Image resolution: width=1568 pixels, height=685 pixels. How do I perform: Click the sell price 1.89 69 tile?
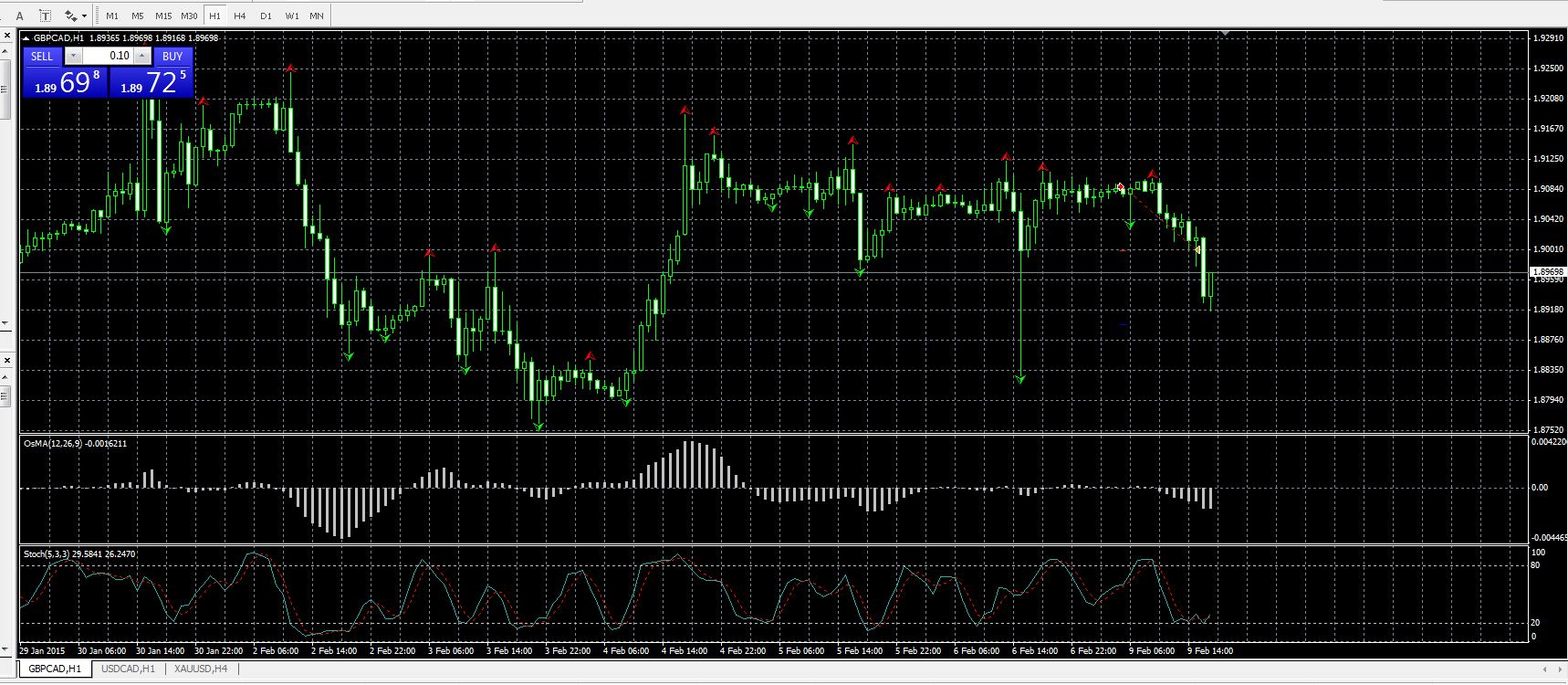66,82
